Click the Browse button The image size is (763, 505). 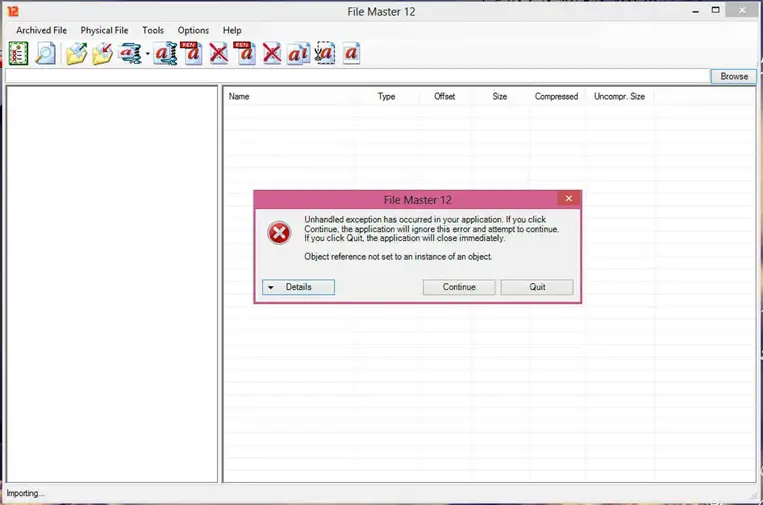tap(734, 76)
